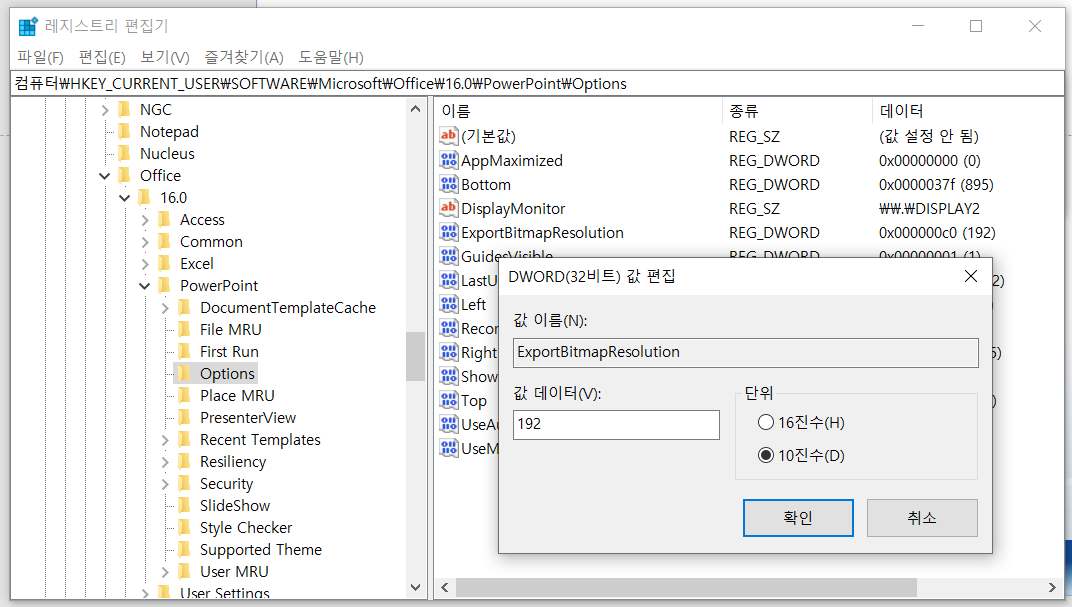The width and height of the screenshot is (1072, 607).
Task: Click the Nucleus folder icon
Action: pyautogui.click(x=124, y=153)
